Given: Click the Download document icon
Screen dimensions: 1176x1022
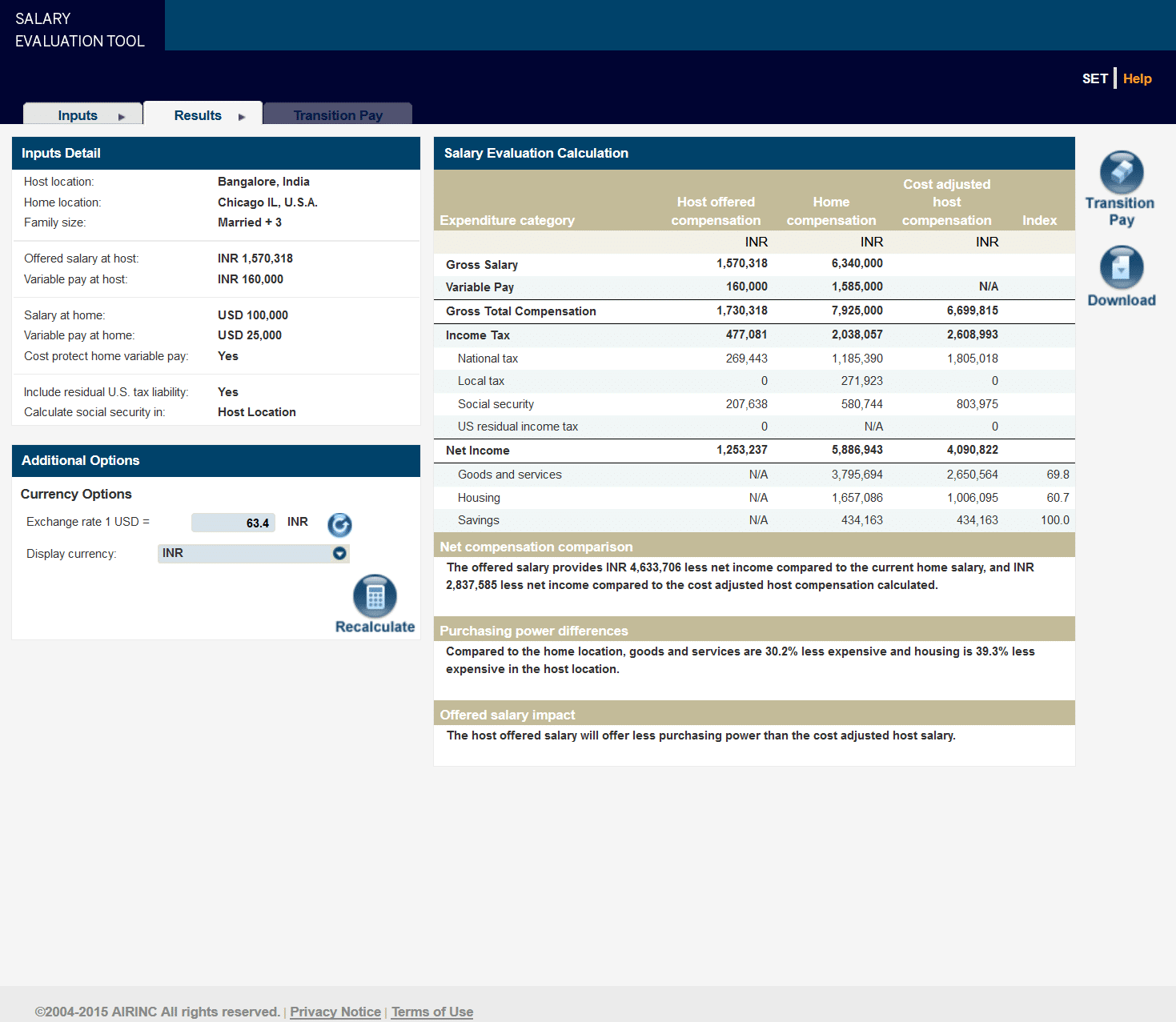Looking at the screenshot, I should click(1122, 267).
